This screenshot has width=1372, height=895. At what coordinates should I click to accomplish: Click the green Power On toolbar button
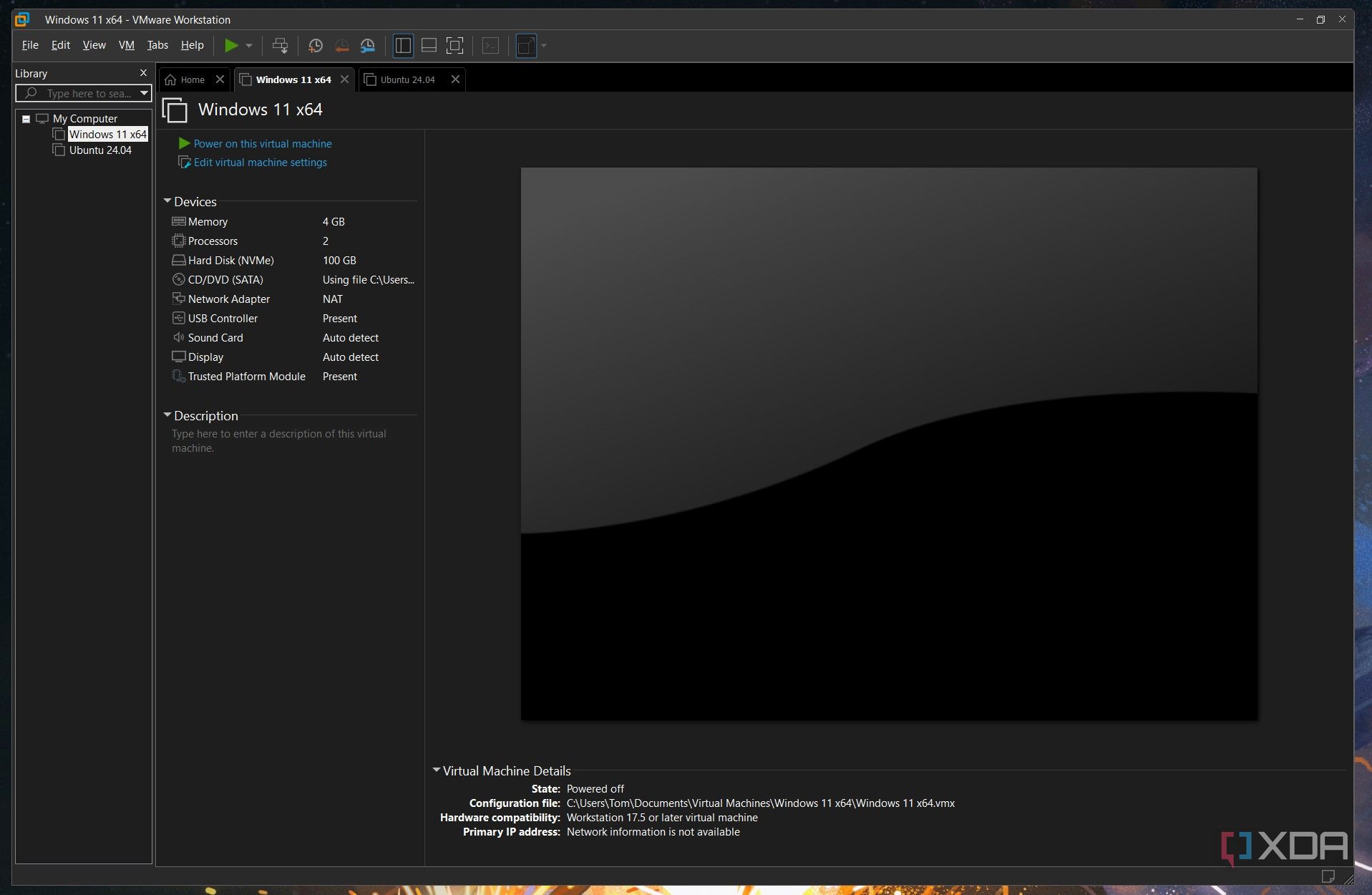(x=231, y=46)
